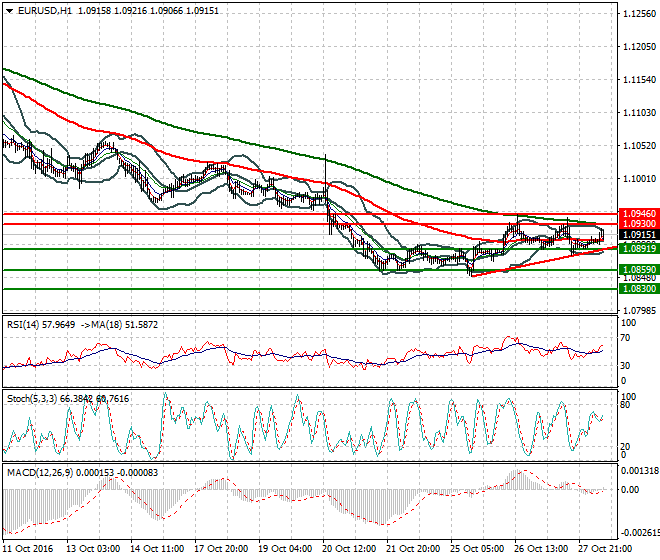
Task: Click the 1.11030 price scale value
Action: (x=639, y=113)
